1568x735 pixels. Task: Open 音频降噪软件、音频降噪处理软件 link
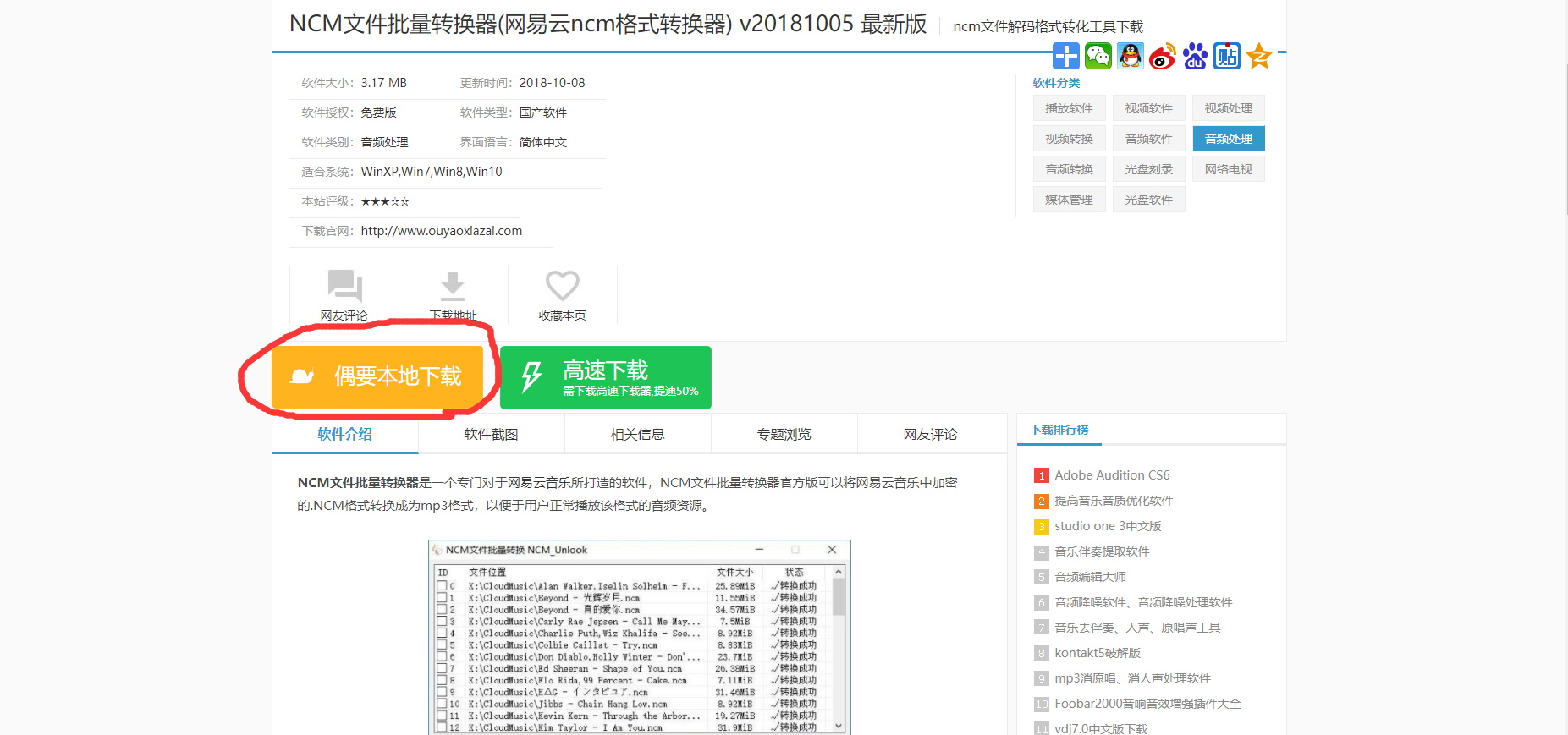click(x=1143, y=602)
